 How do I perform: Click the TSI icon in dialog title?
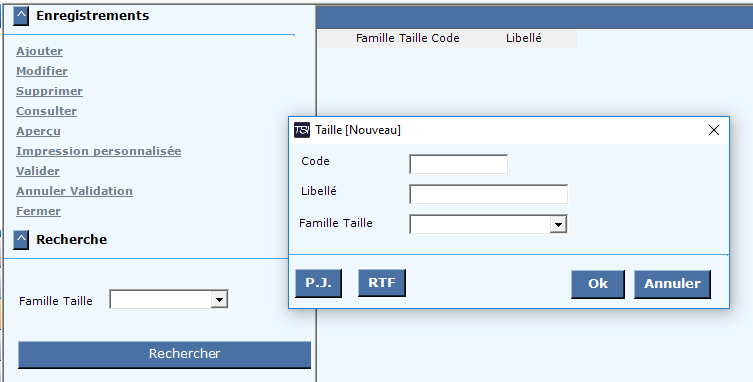pyautogui.click(x=302, y=130)
